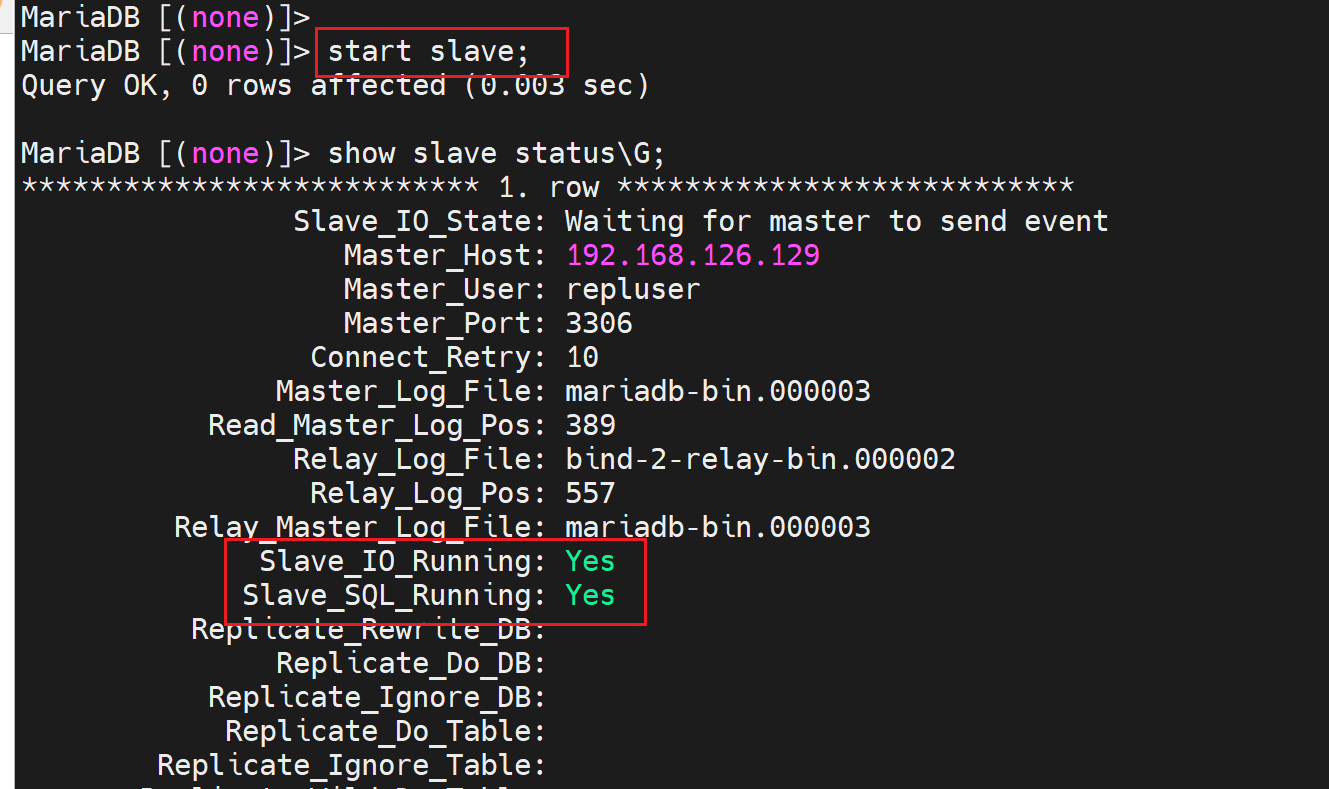Viewport: 1329px width, 789px height.
Task: Click the 'Waiting for master to send event' text
Action: pyautogui.click(x=836, y=221)
